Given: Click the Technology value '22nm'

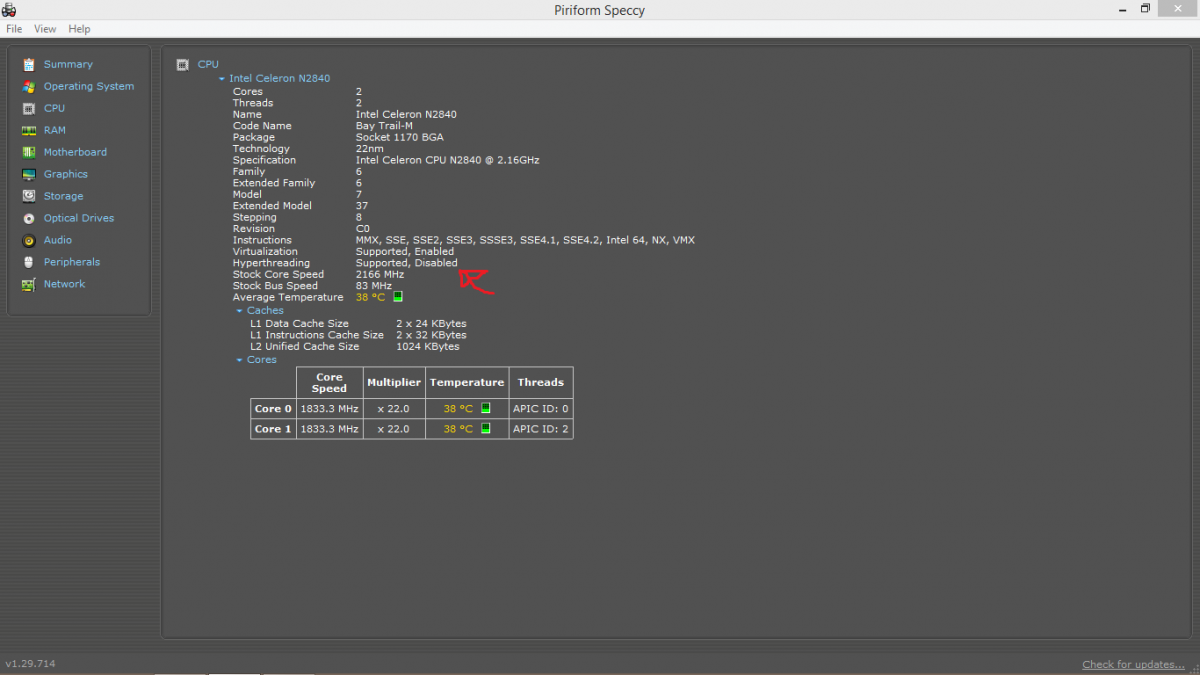Looking at the screenshot, I should 370,149.
